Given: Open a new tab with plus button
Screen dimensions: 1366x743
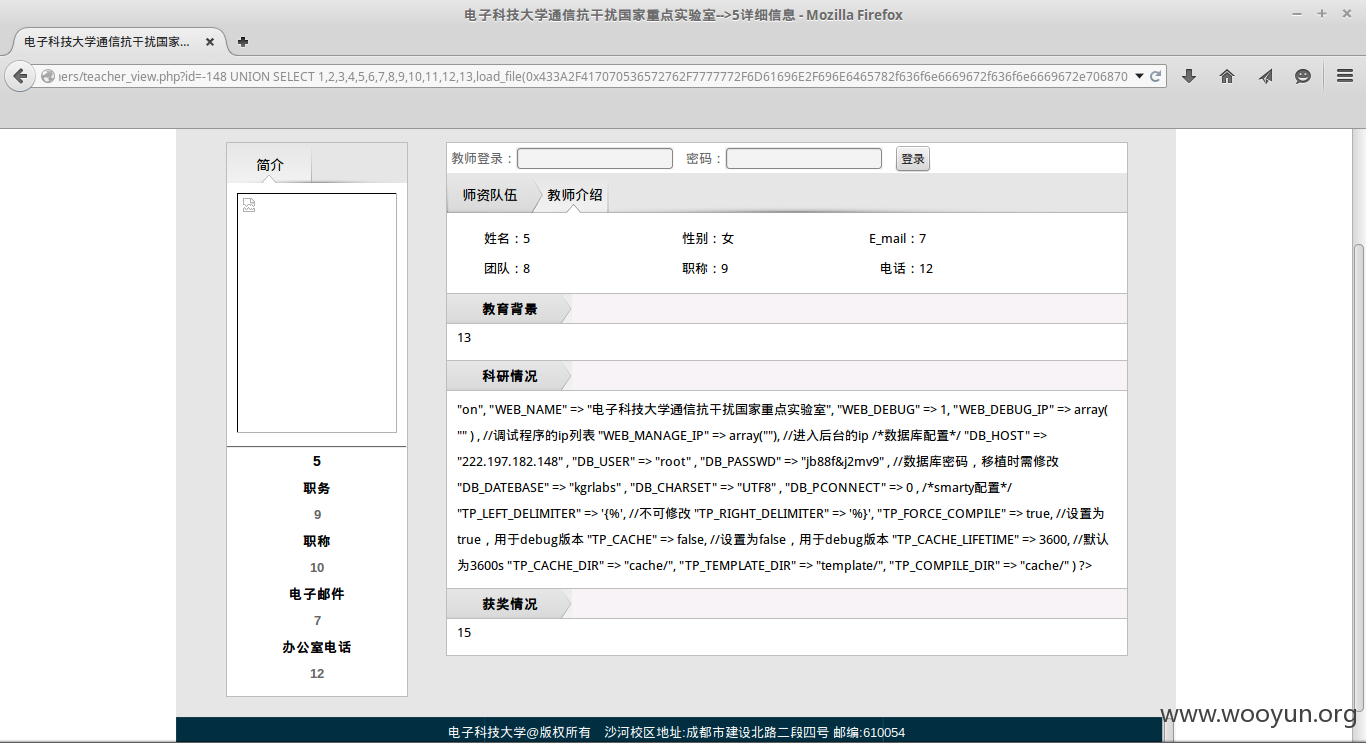Looking at the screenshot, I should (243, 42).
